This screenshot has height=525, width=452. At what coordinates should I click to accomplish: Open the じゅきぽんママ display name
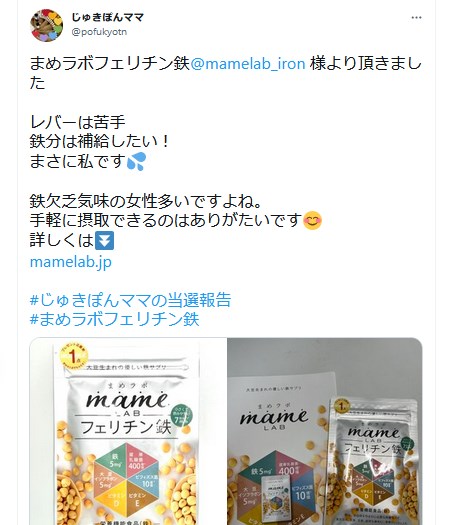(x=107, y=17)
